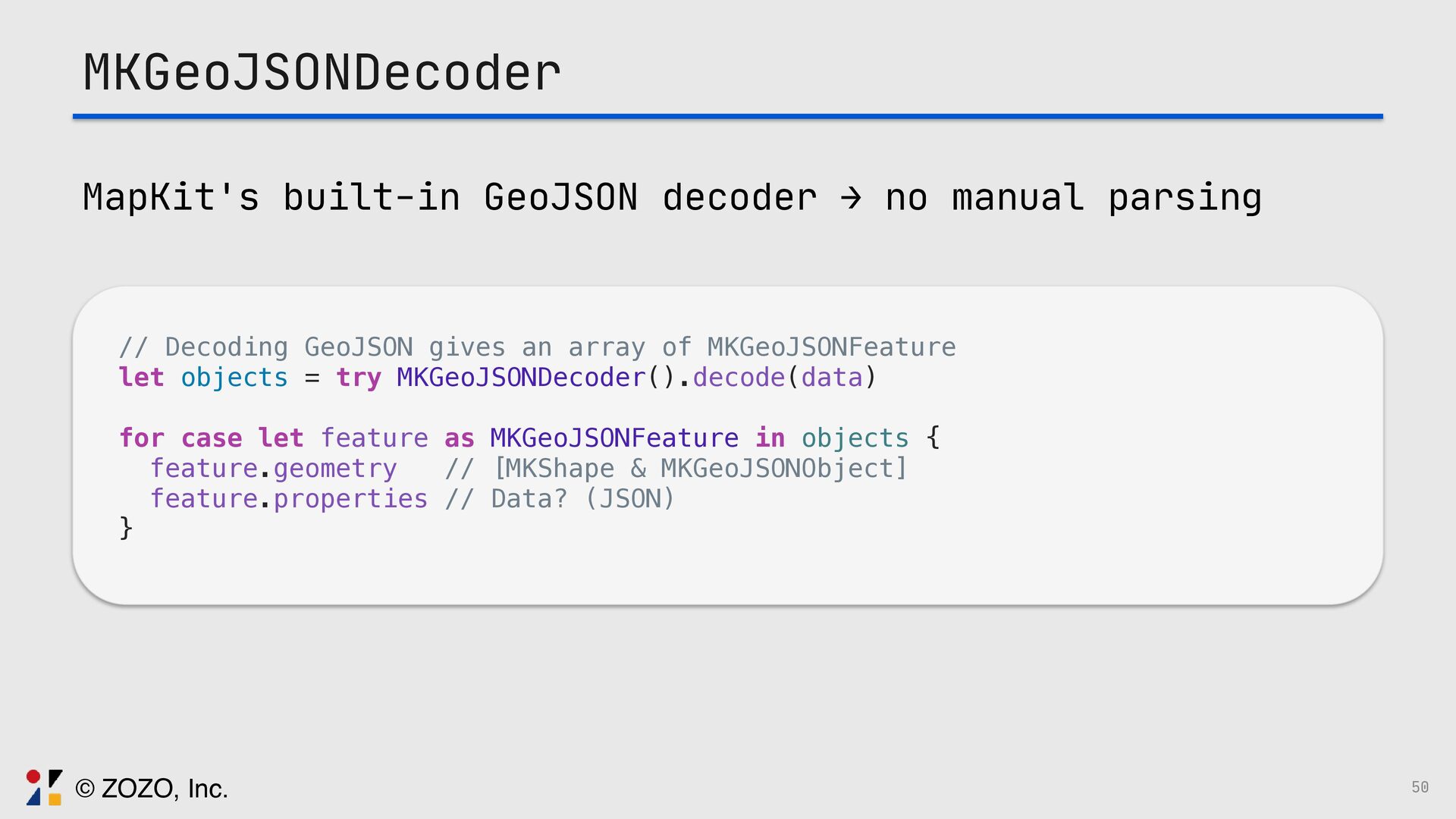Click MKGeoJSONFeature type in for loop
The width and height of the screenshot is (1456, 819).
pyautogui.click(x=614, y=438)
